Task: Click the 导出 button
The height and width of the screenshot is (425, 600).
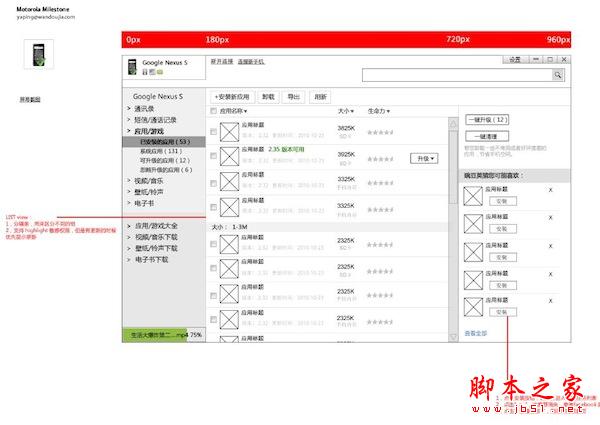Action: [293, 97]
